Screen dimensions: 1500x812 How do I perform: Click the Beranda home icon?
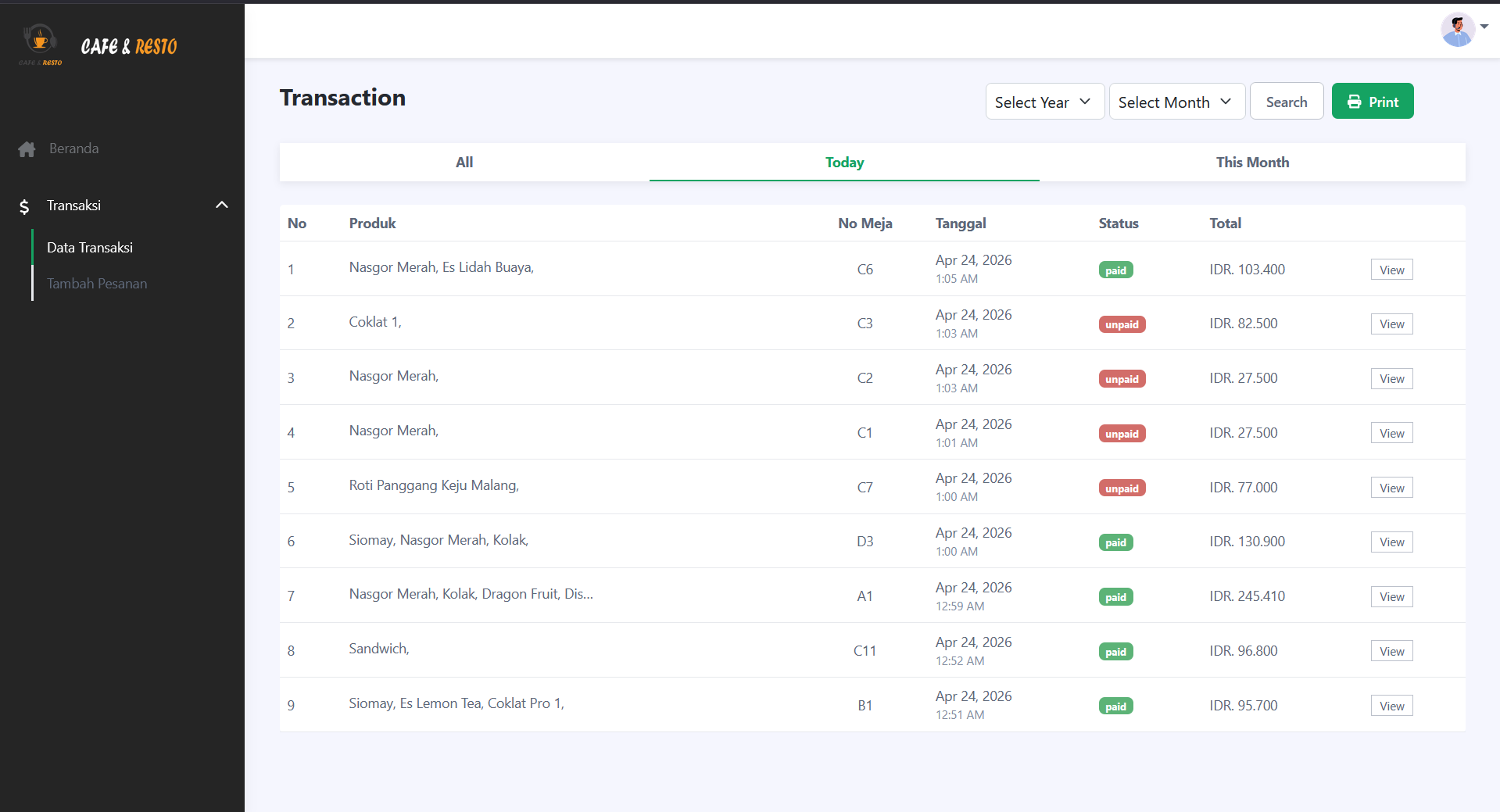click(x=27, y=149)
